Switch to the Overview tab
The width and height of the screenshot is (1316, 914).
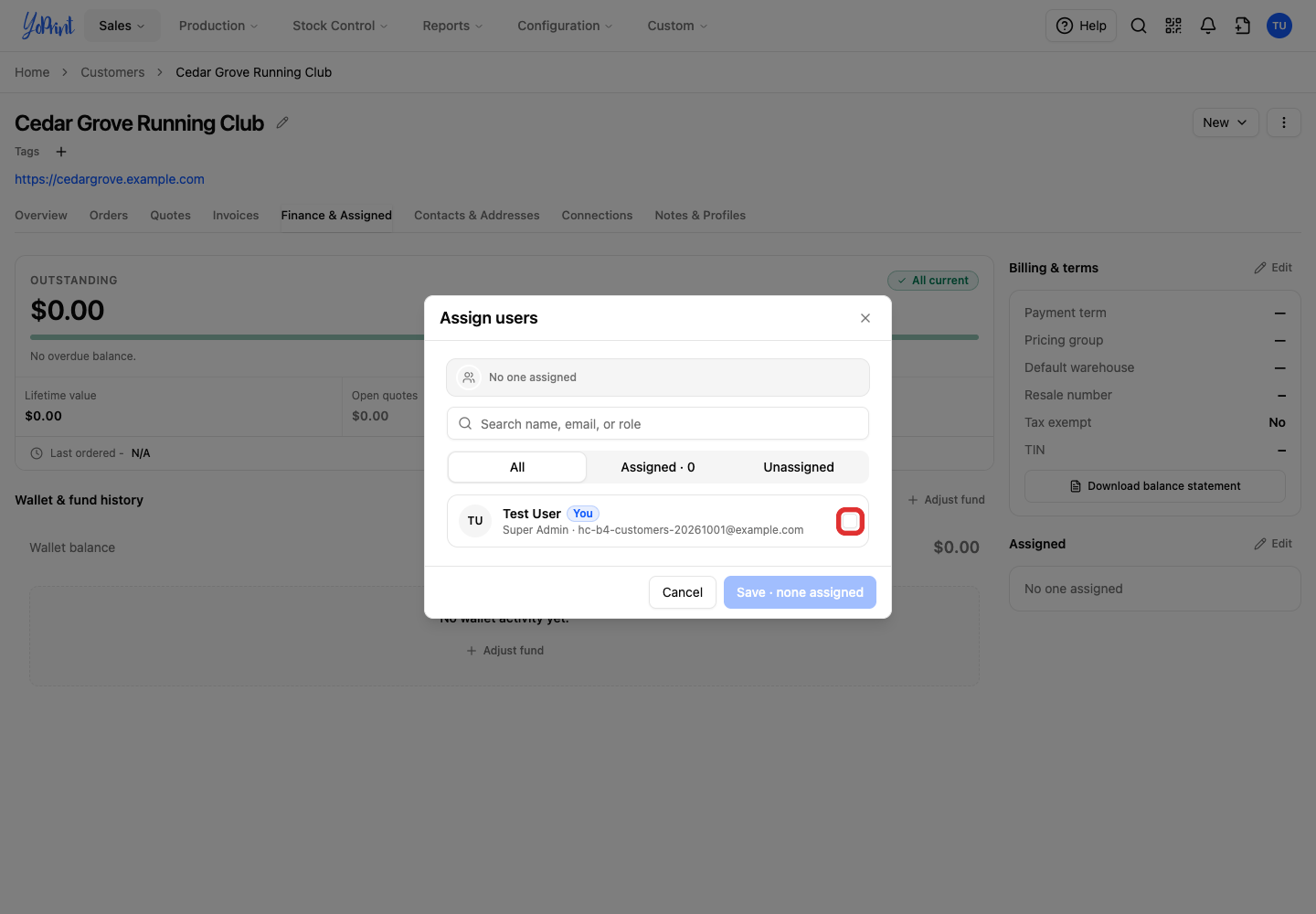point(41,216)
